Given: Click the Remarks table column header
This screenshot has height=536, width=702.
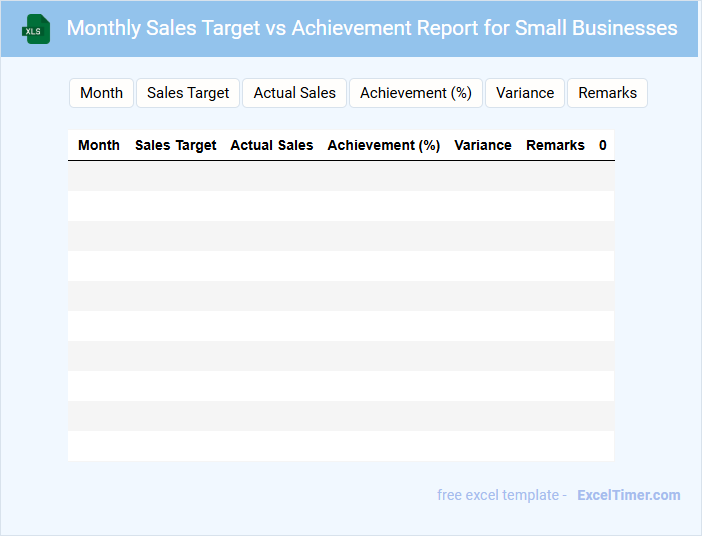Looking at the screenshot, I should (555, 145).
